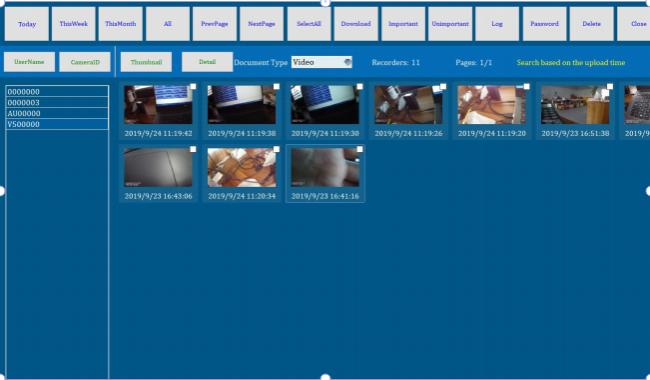Viewport: 650px width, 380px height.
Task: Check the box on 2019/9/24 11:19:42 video
Action: [193, 86]
